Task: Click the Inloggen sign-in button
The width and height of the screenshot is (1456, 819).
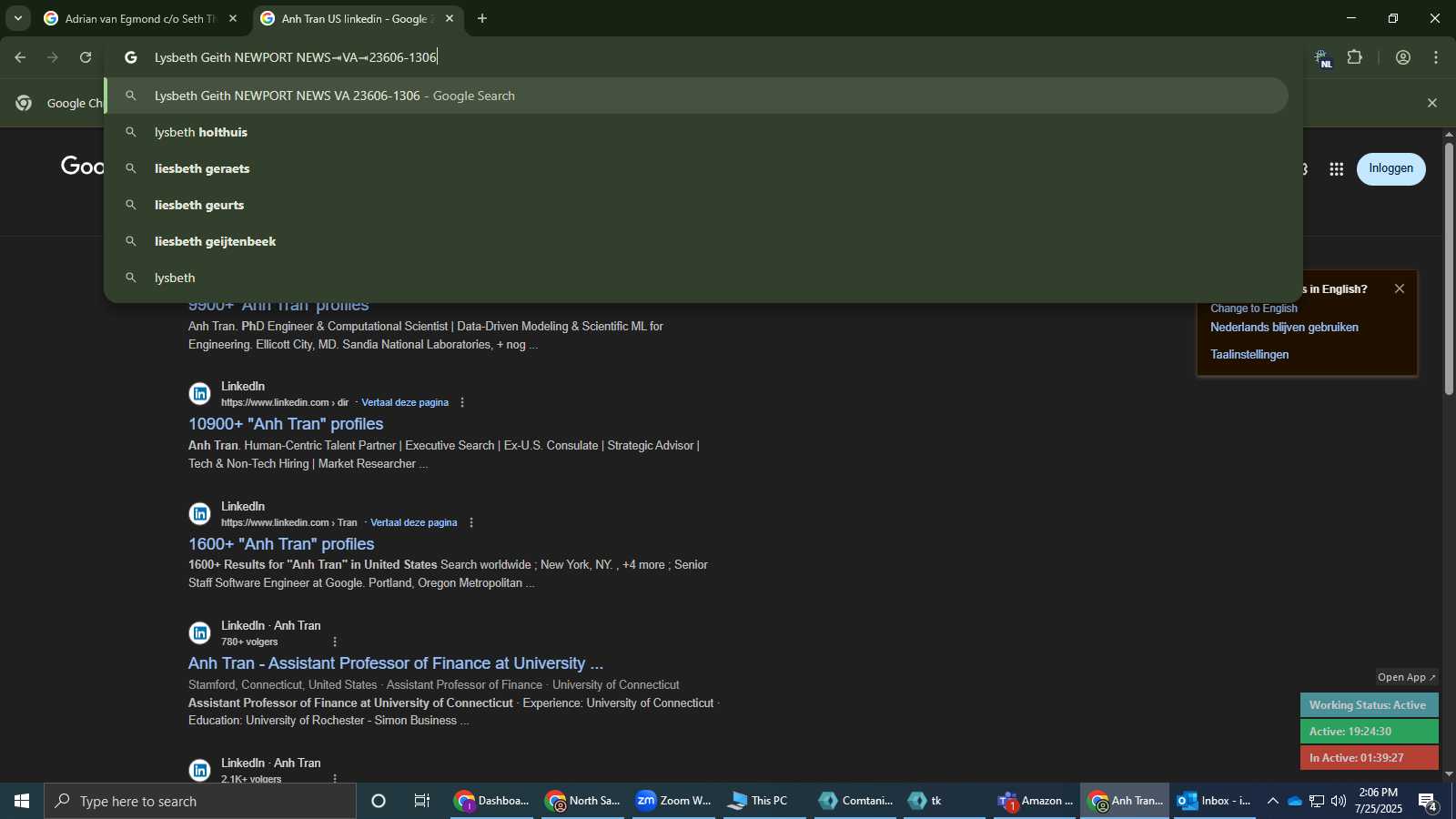Action: [x=1391, y=169]
